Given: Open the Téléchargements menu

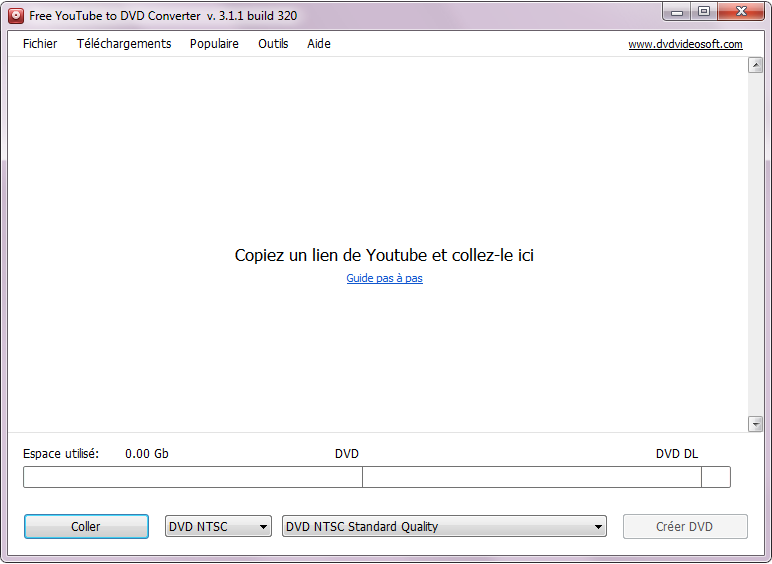Looking at the screenshot, I should [x=124, y=44].
